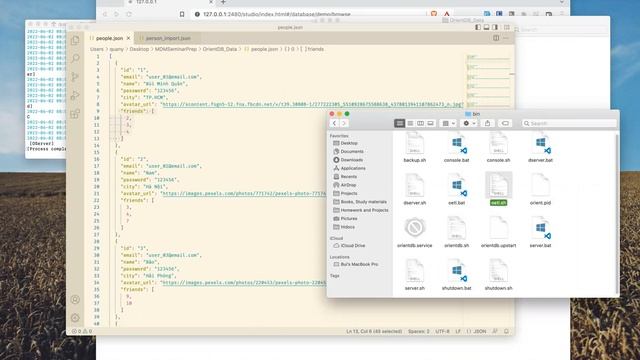Switch Finder to column view
This screenshot has height=360, width=640.
(x=420, y=123)
